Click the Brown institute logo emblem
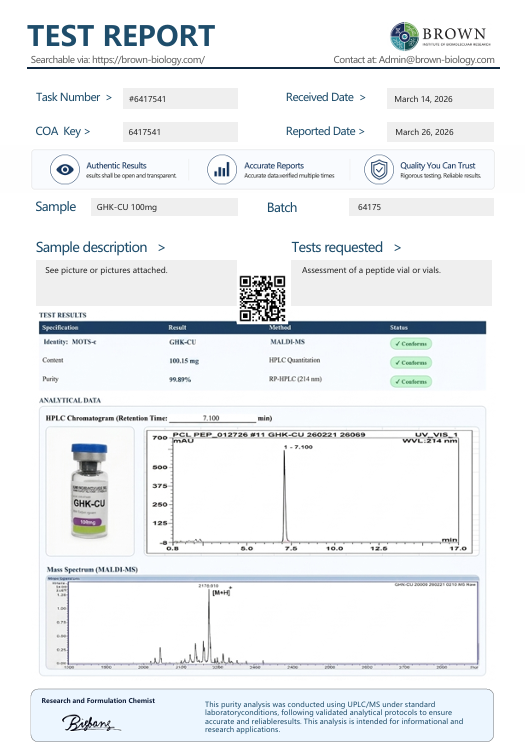Viewport: 525px width, 742px height. coord(404,36)
